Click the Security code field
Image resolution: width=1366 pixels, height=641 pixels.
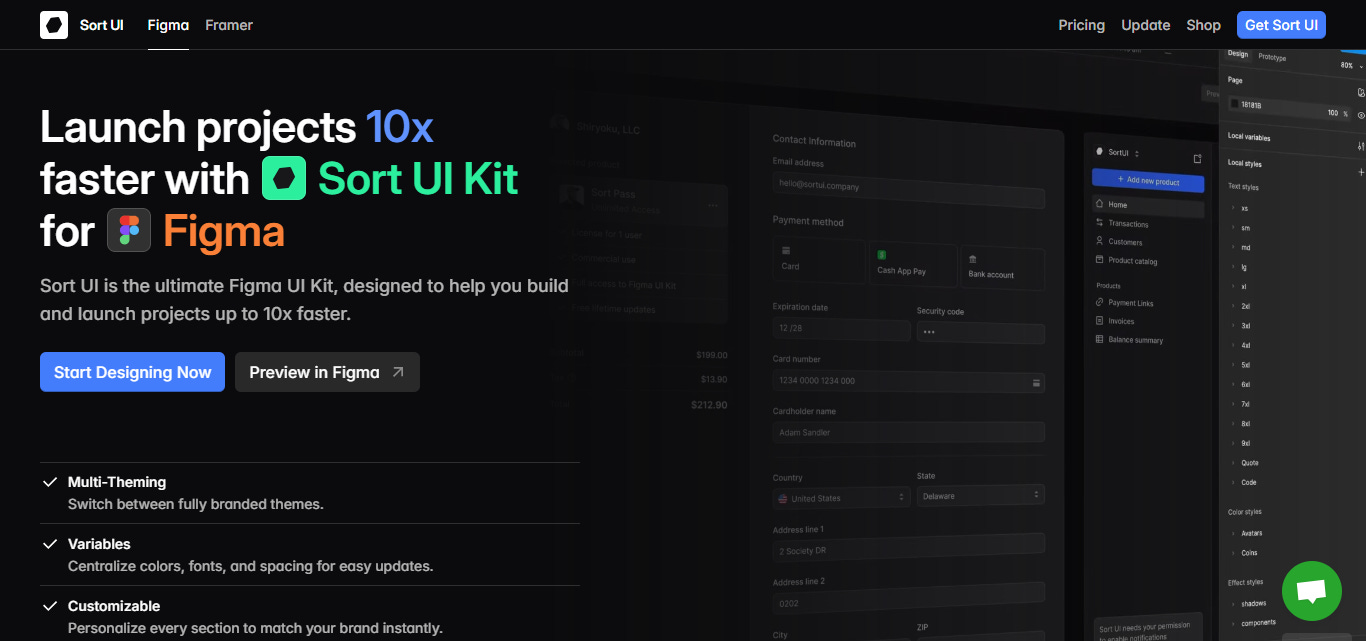pos(981,333)
